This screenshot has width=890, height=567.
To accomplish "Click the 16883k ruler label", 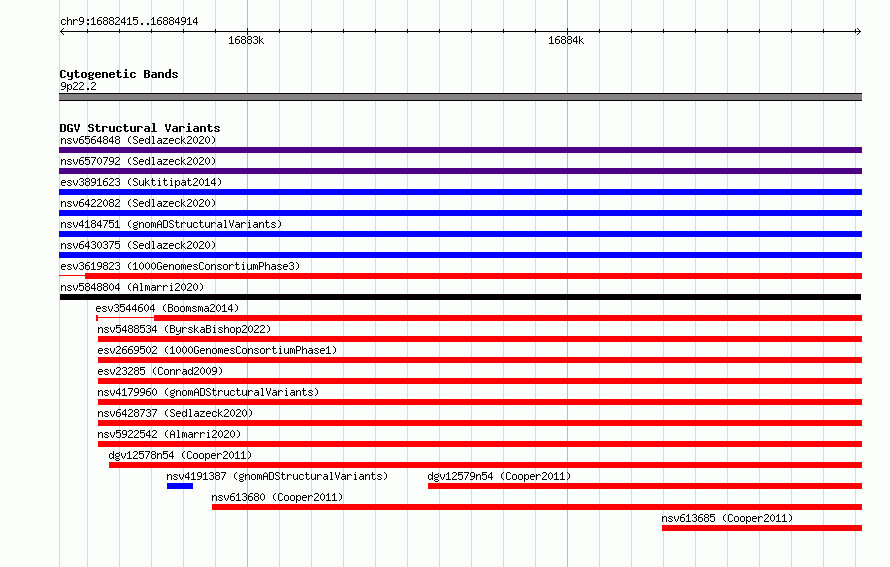I will pyautogui.click(x=246, y=40).
